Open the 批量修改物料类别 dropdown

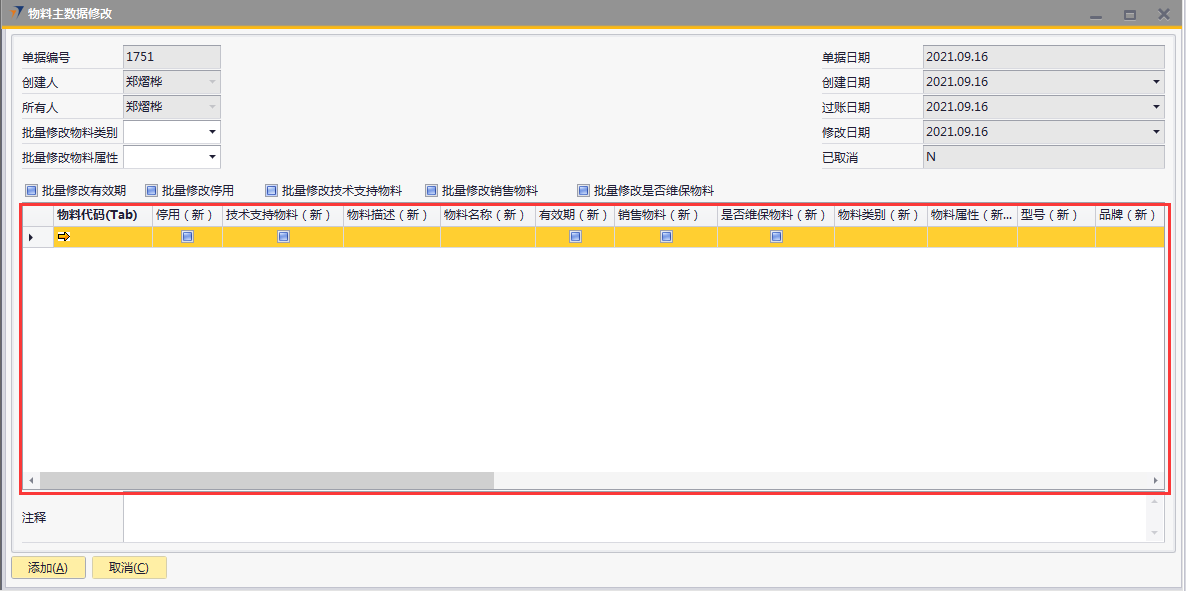(x=212, y=132)
